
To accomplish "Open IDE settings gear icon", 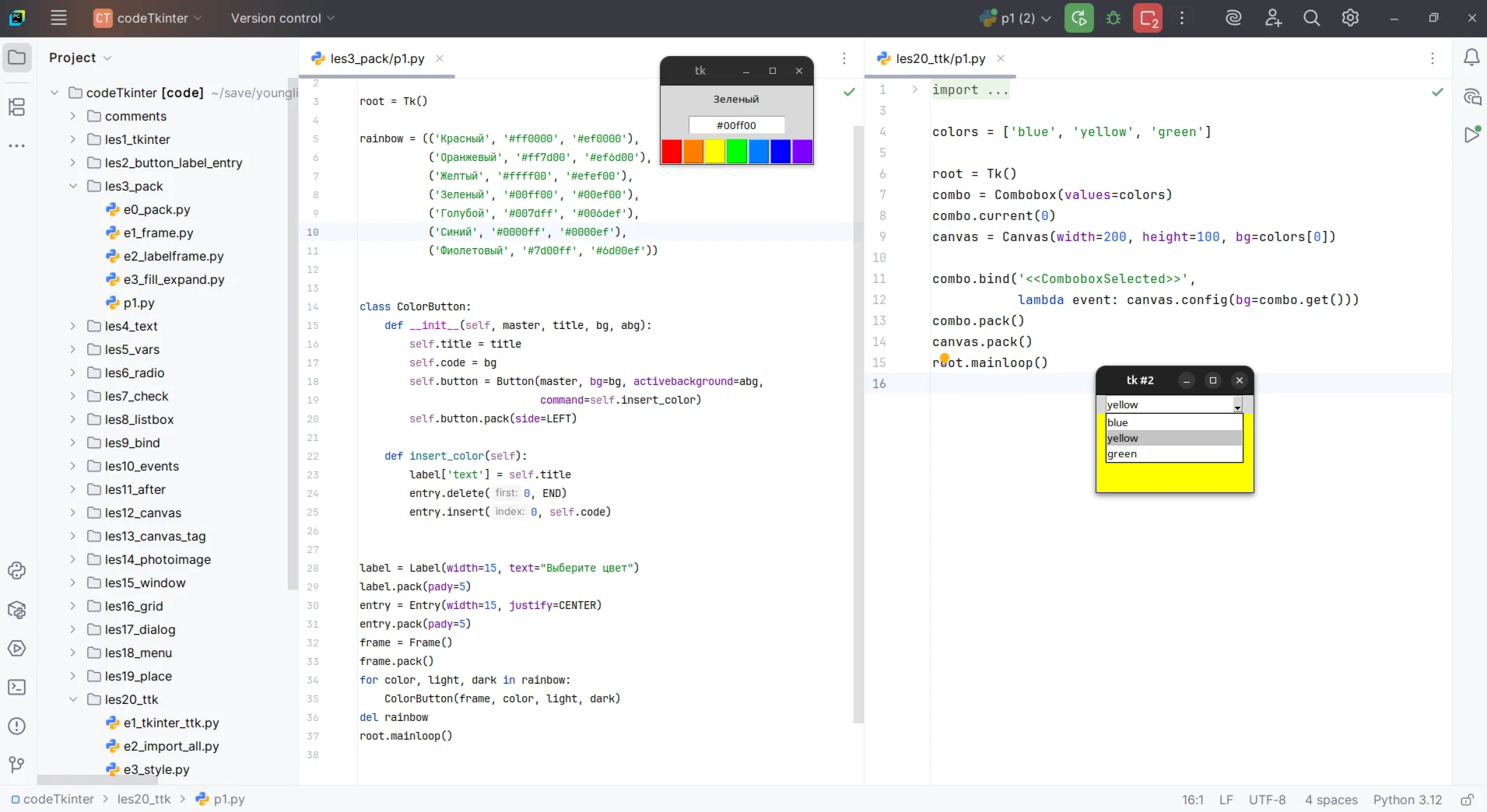I will 1350,18.
